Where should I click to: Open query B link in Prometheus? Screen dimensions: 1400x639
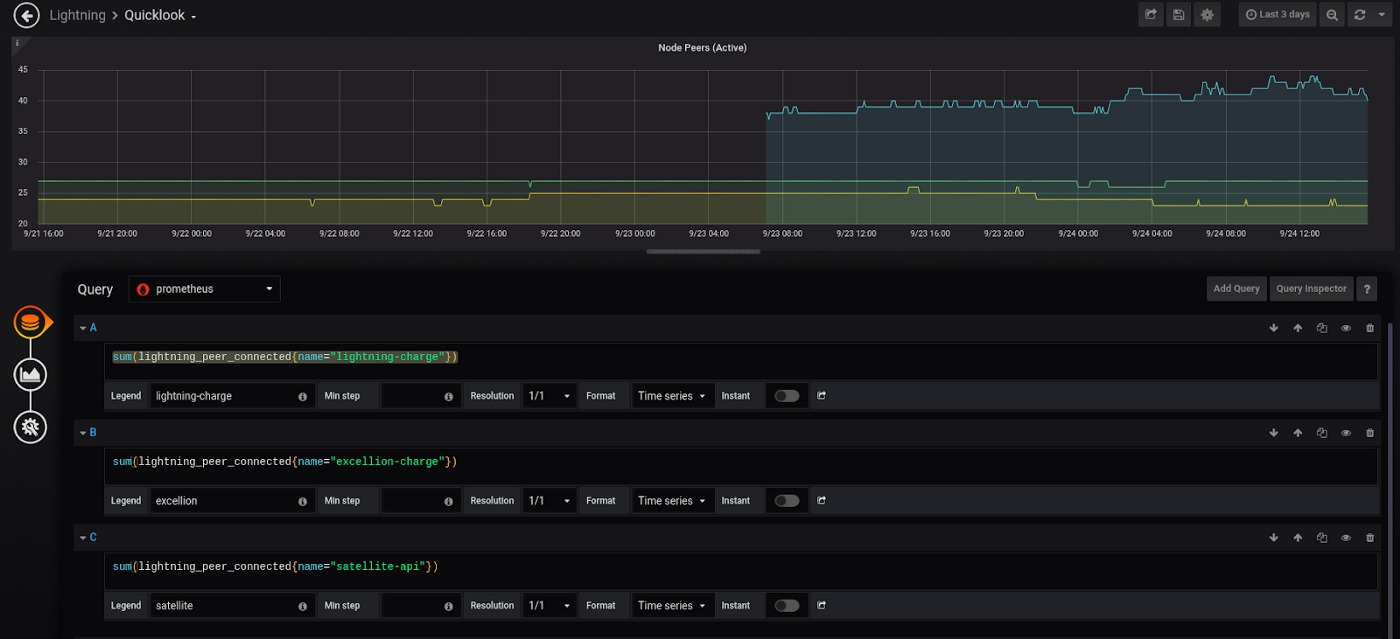pyautogui.click(x=821, y=501)
